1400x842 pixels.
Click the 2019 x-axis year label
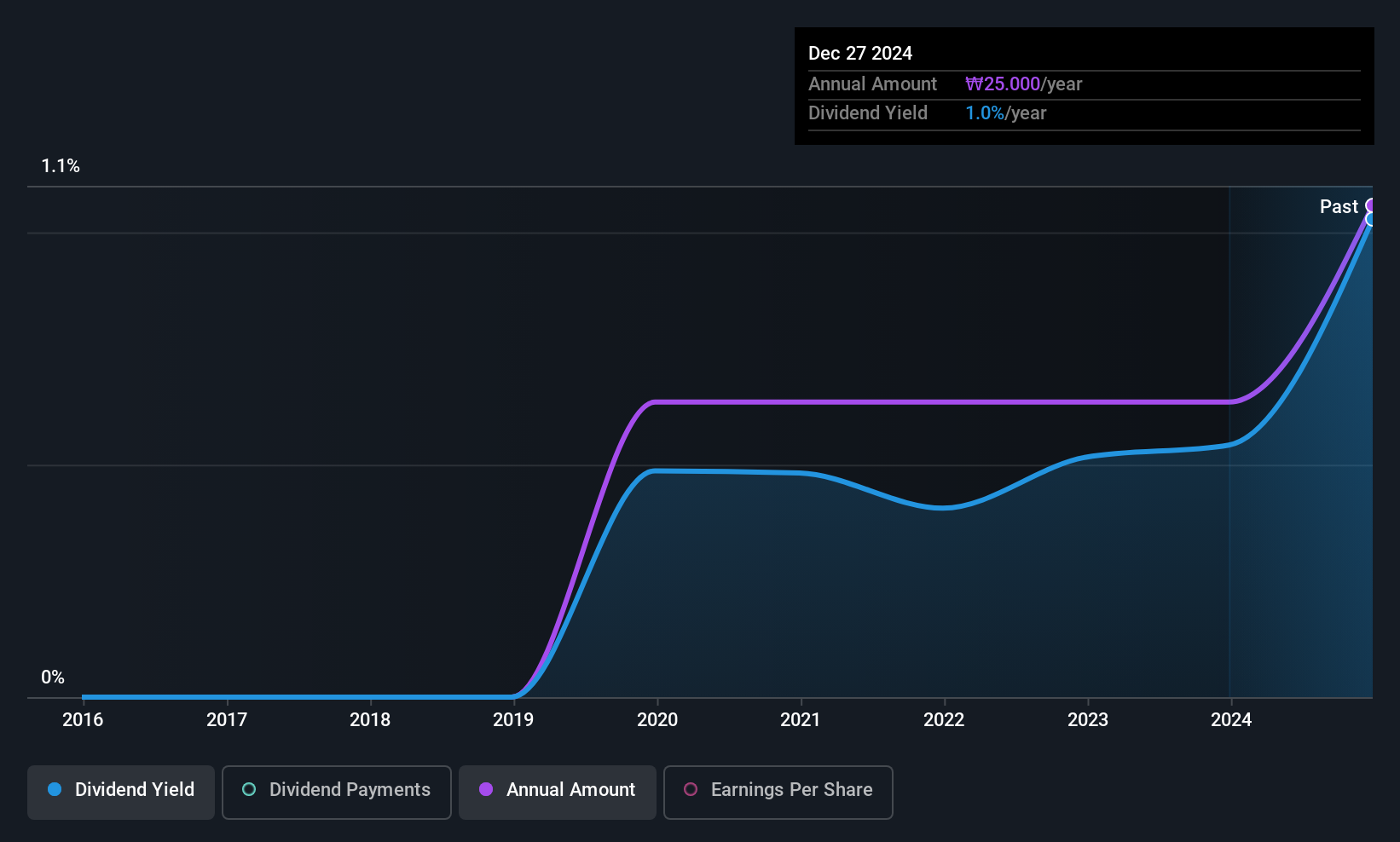[513, 720]
